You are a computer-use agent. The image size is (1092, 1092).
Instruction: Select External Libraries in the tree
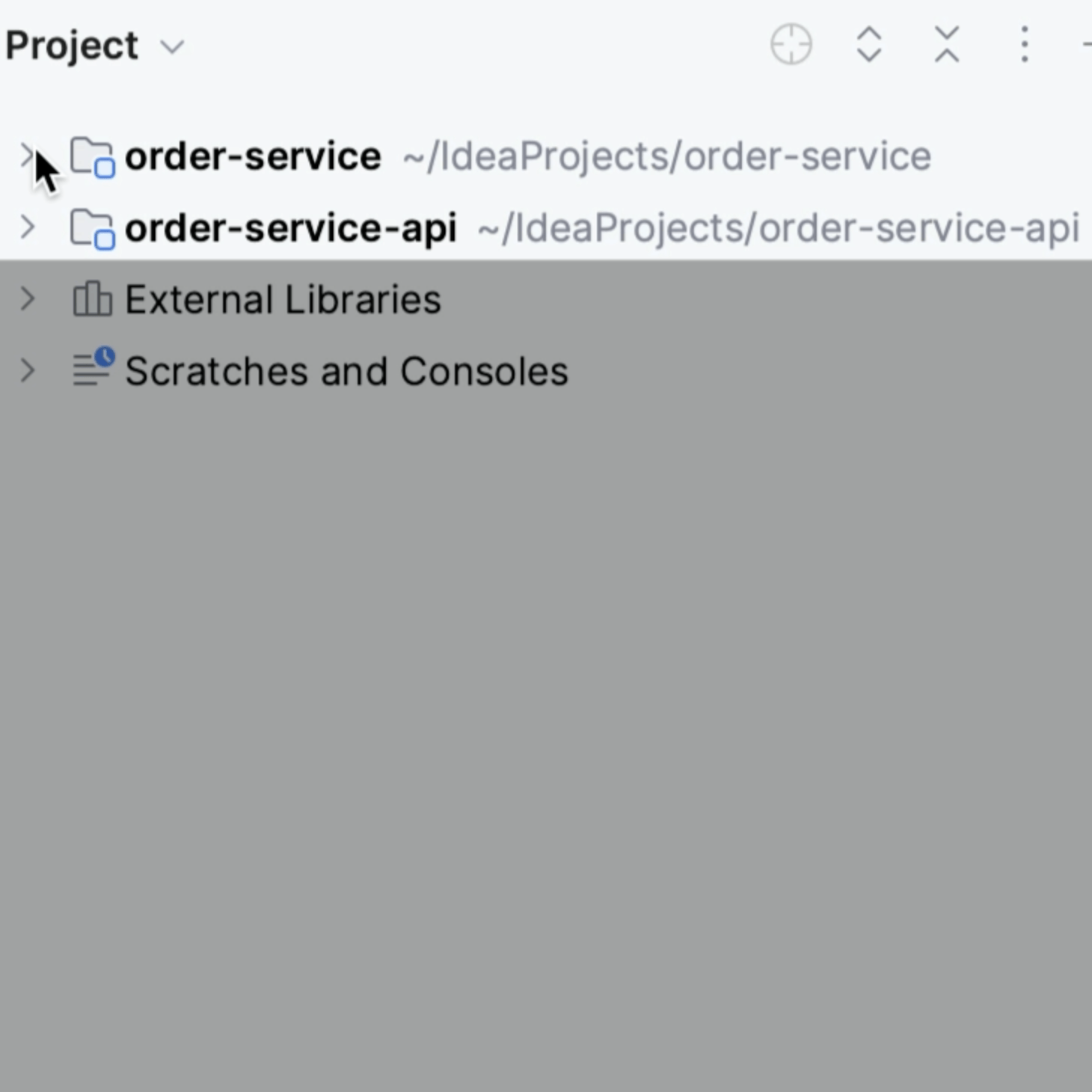283,298
